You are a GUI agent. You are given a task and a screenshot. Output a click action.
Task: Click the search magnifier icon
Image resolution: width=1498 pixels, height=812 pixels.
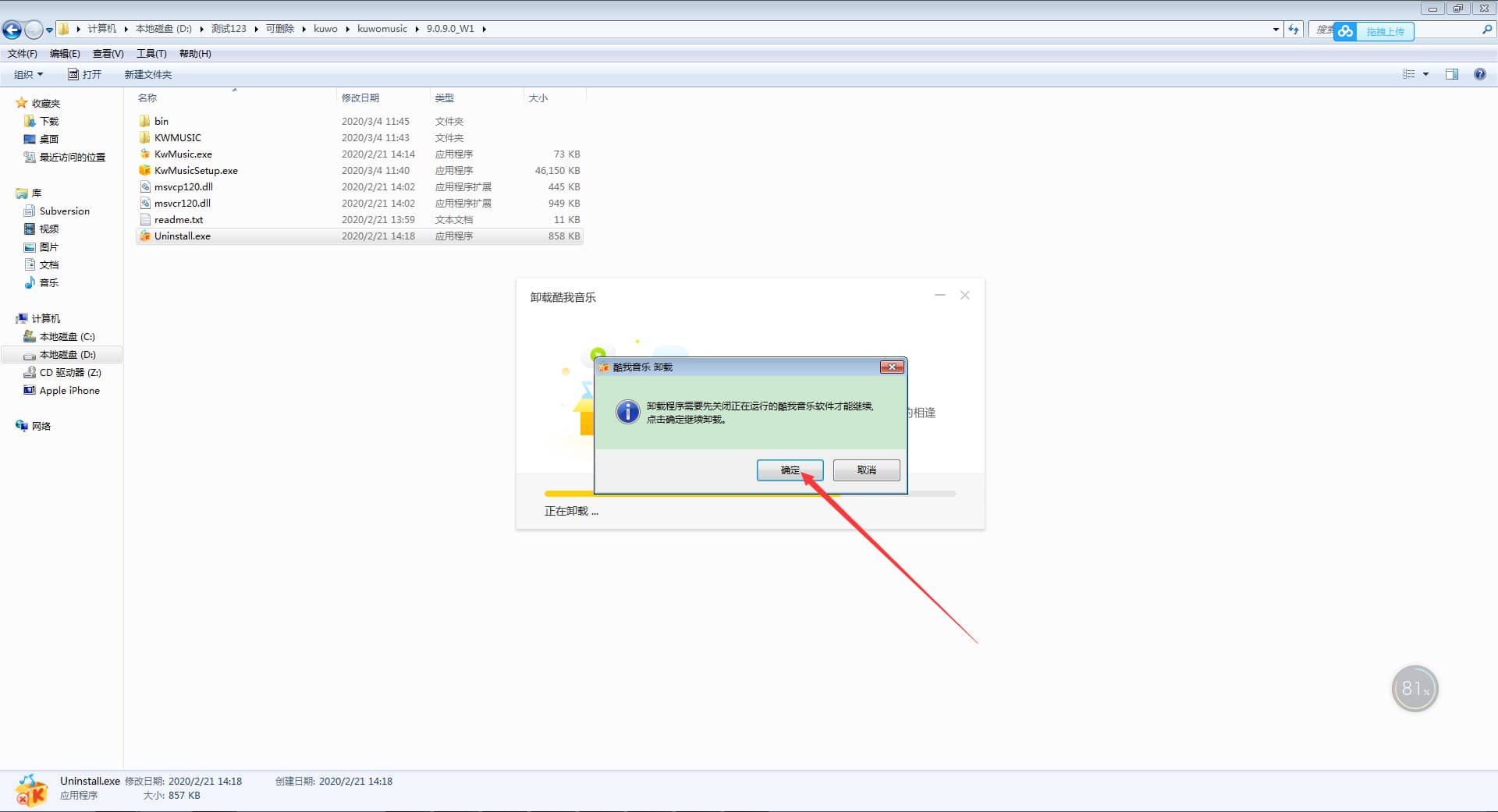pyautogui.click(x=1487, y=30)
